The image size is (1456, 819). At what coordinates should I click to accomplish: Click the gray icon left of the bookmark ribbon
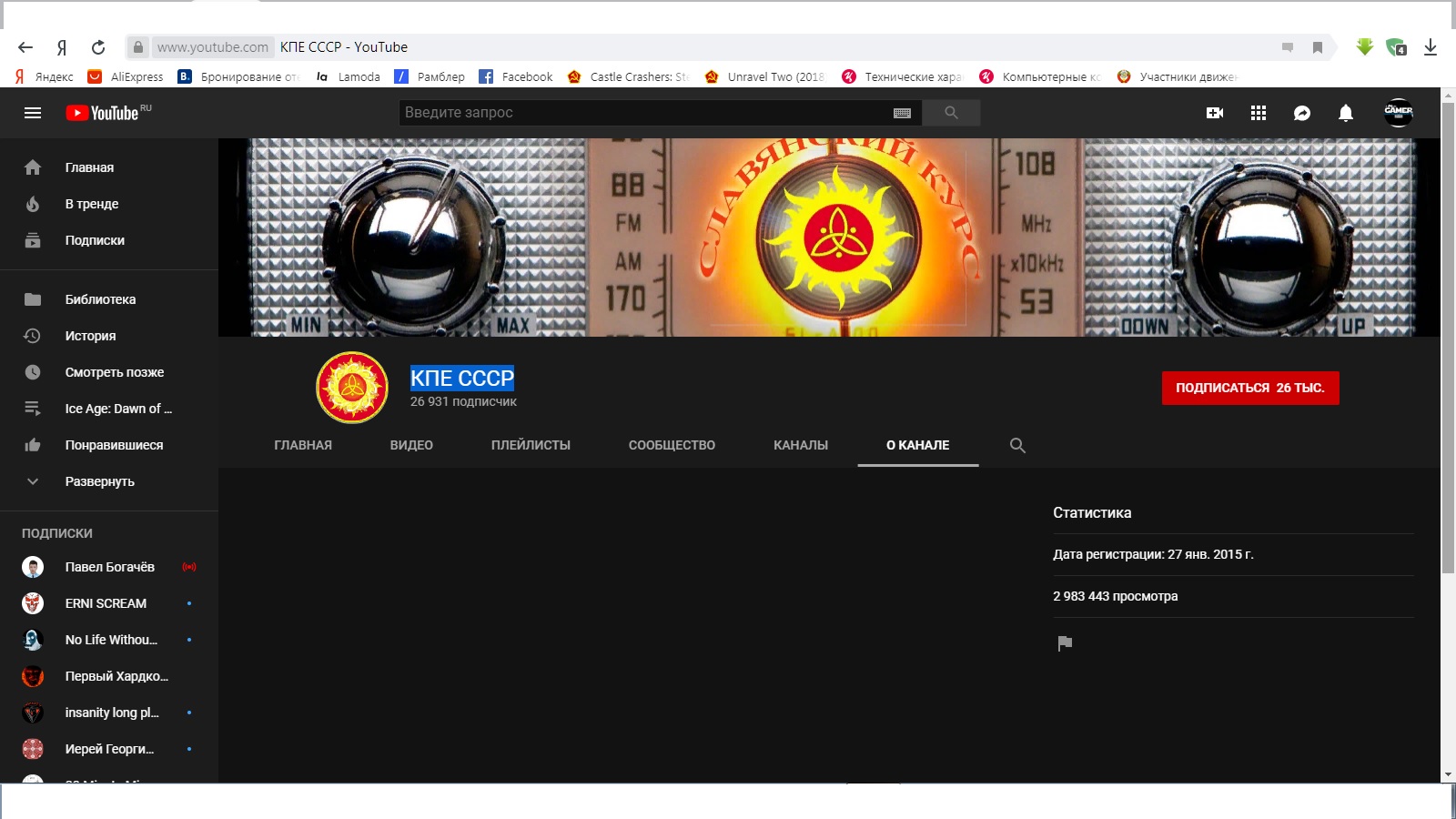[1288, 47]
